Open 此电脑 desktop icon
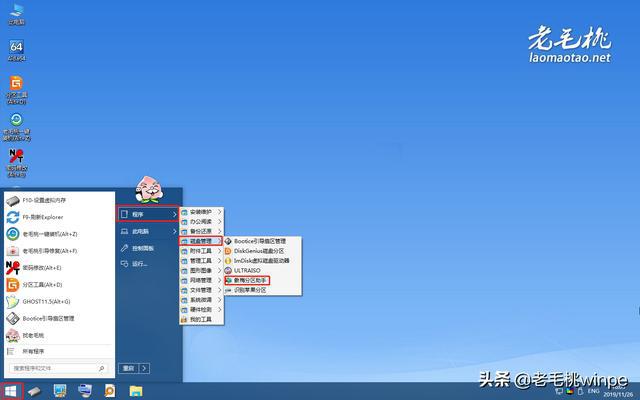The image size is (640, 400). click(16, 14)
